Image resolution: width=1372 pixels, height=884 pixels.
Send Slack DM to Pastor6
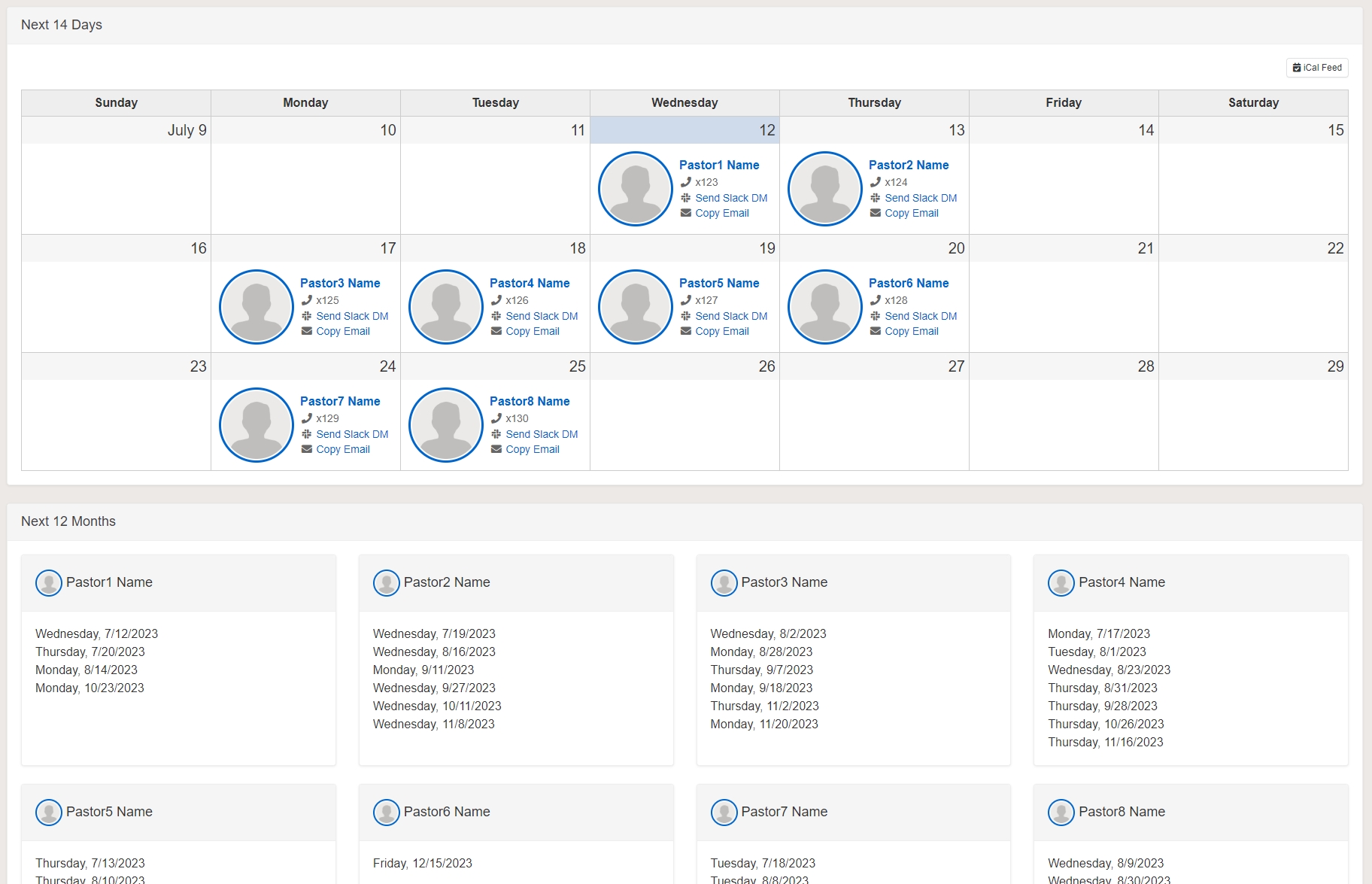(921, 316)
